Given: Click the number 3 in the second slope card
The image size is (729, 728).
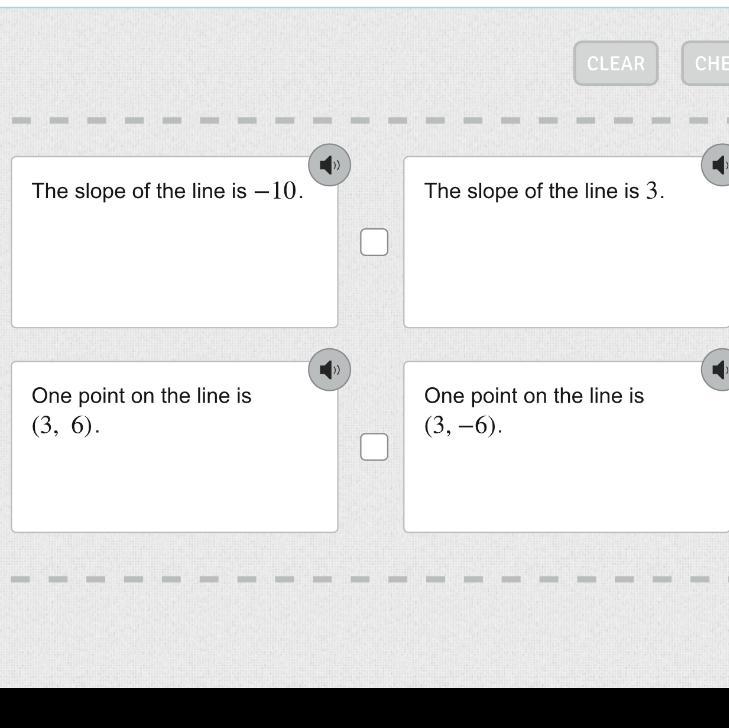Looking at the screenshot, I should pos(652,191).
